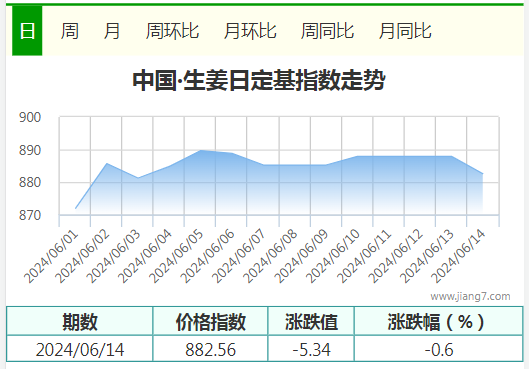Click the 价格指数 column header

[211, 321]
